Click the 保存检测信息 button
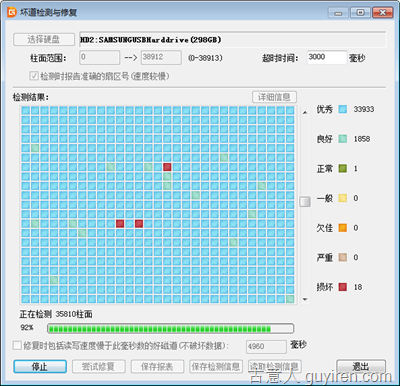 [x=216, y=367]
